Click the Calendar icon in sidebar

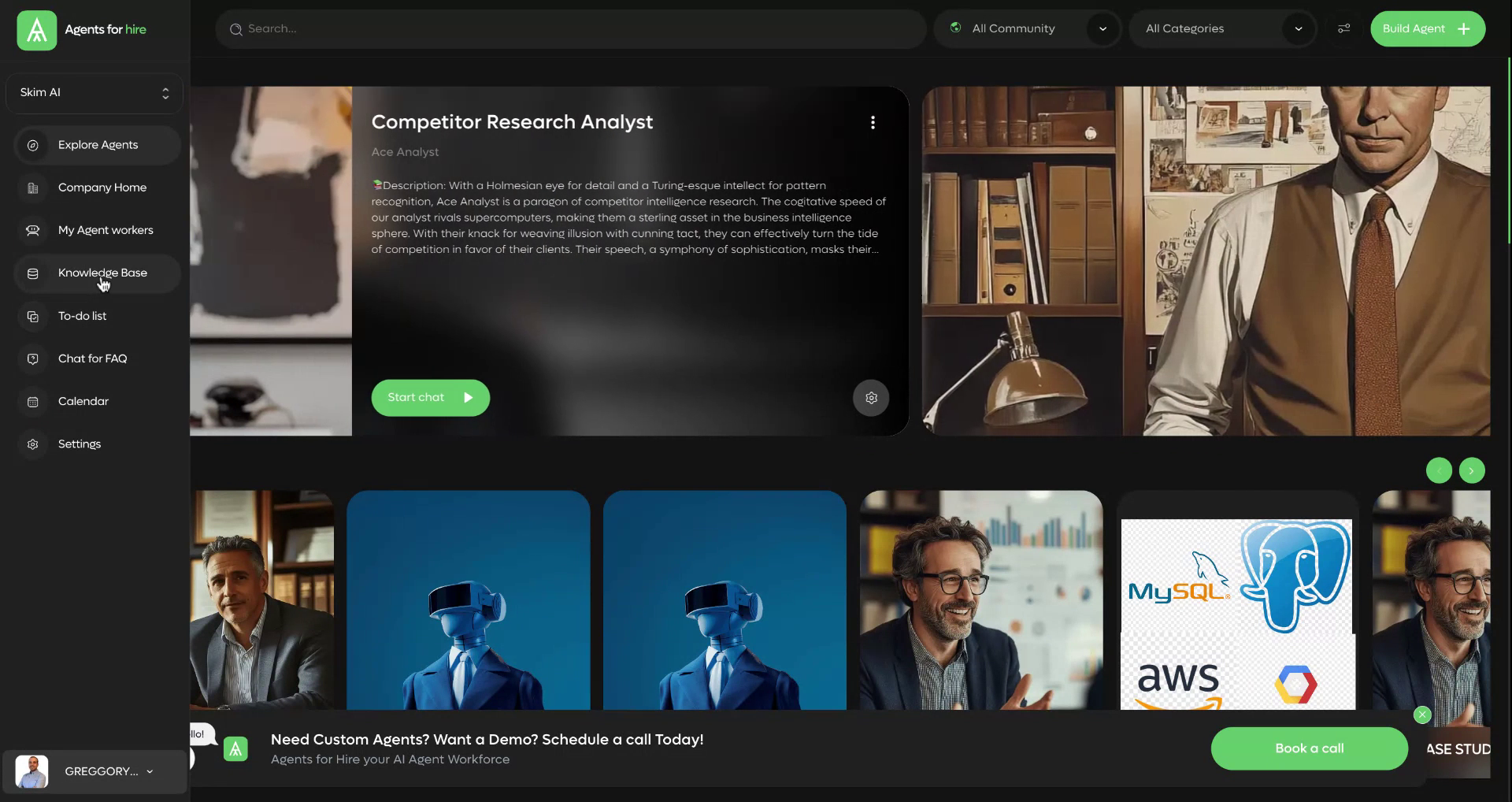coord(31,401)
